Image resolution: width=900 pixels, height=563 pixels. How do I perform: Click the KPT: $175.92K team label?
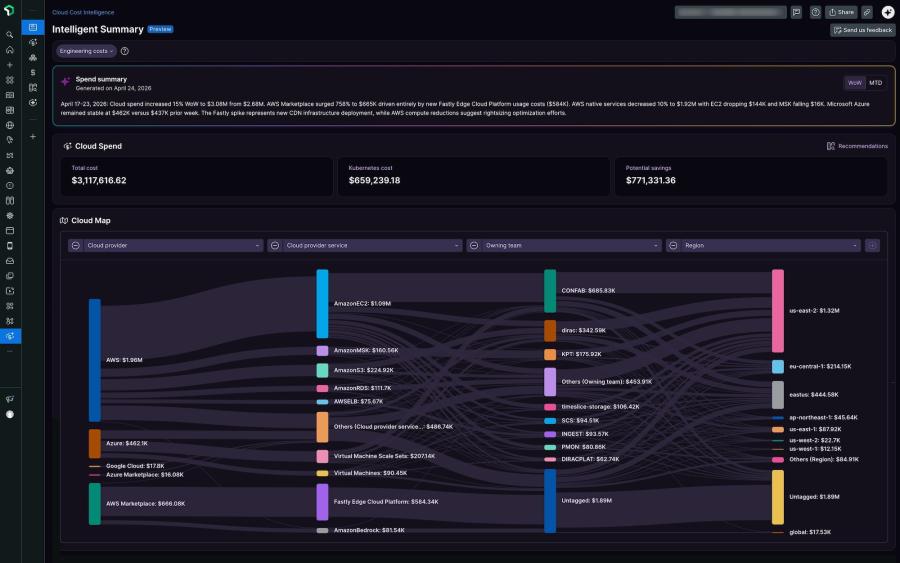(581, 354)
